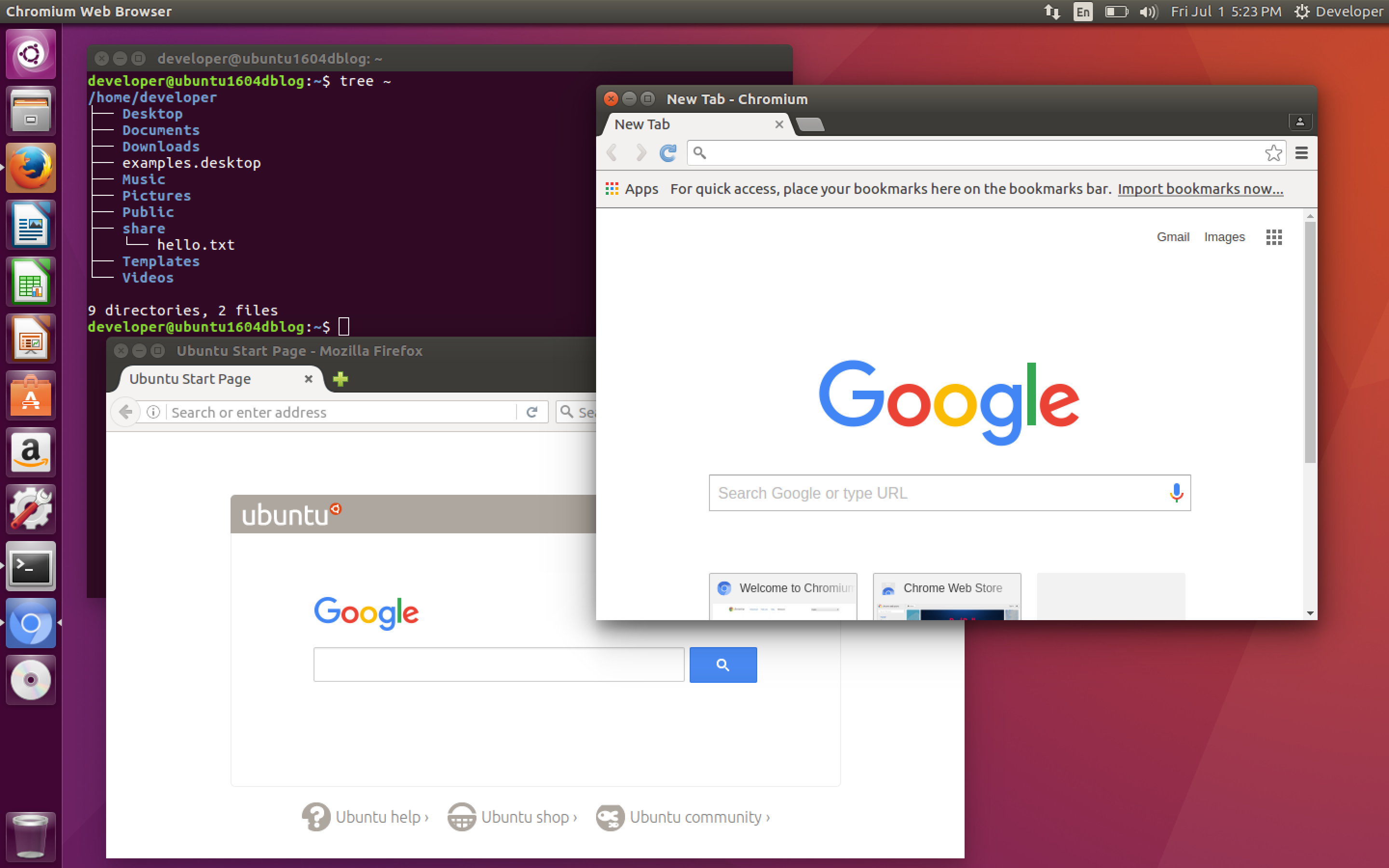The image size is (1389, 868).
Task: Open new tab in Firefox with plus icon
Action: coord(340,379)
